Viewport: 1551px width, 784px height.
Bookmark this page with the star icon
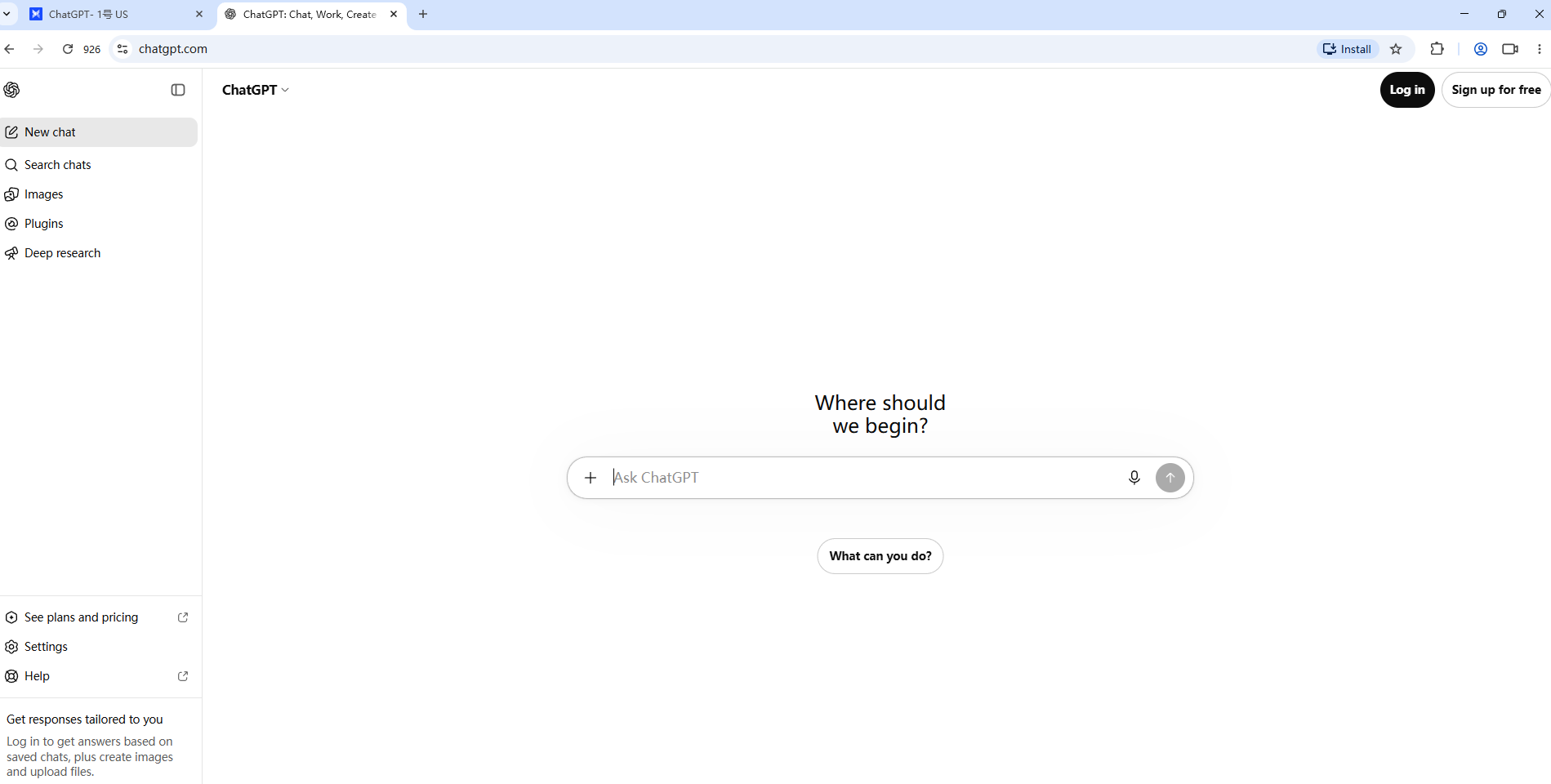tap(1397, 49)
